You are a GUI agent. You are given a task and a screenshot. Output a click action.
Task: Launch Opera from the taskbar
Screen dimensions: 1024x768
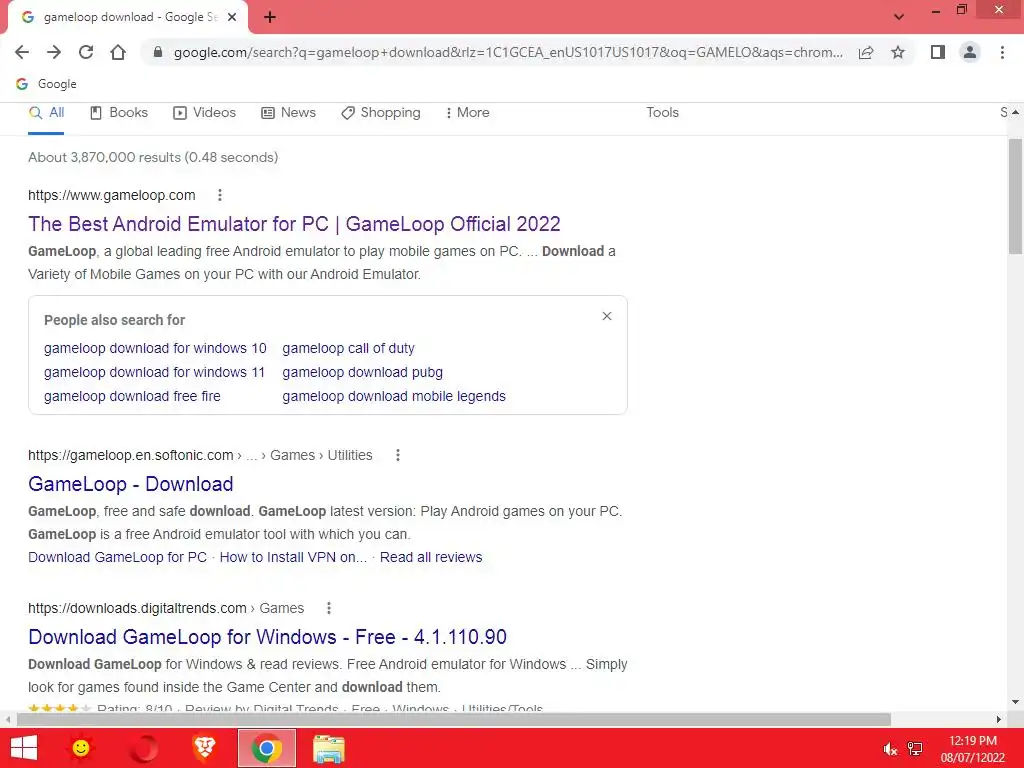[x=144, y=748]
